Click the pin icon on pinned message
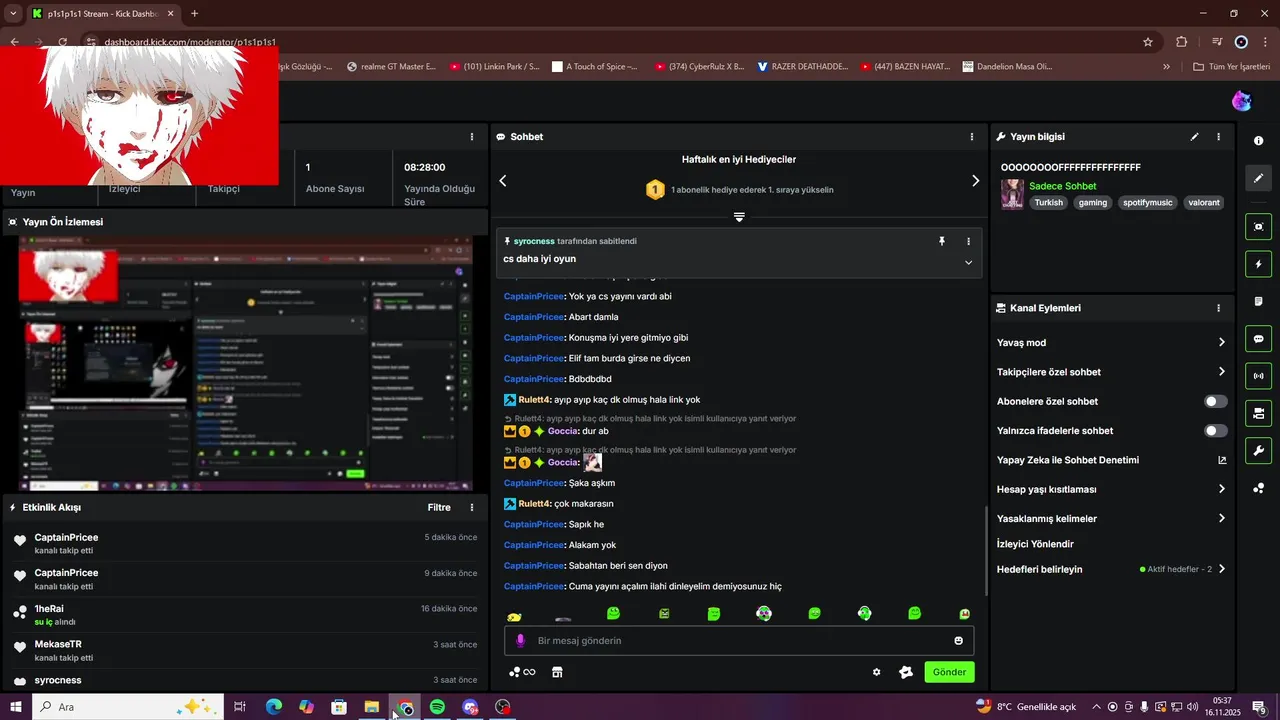 click(x=941, y=241)
